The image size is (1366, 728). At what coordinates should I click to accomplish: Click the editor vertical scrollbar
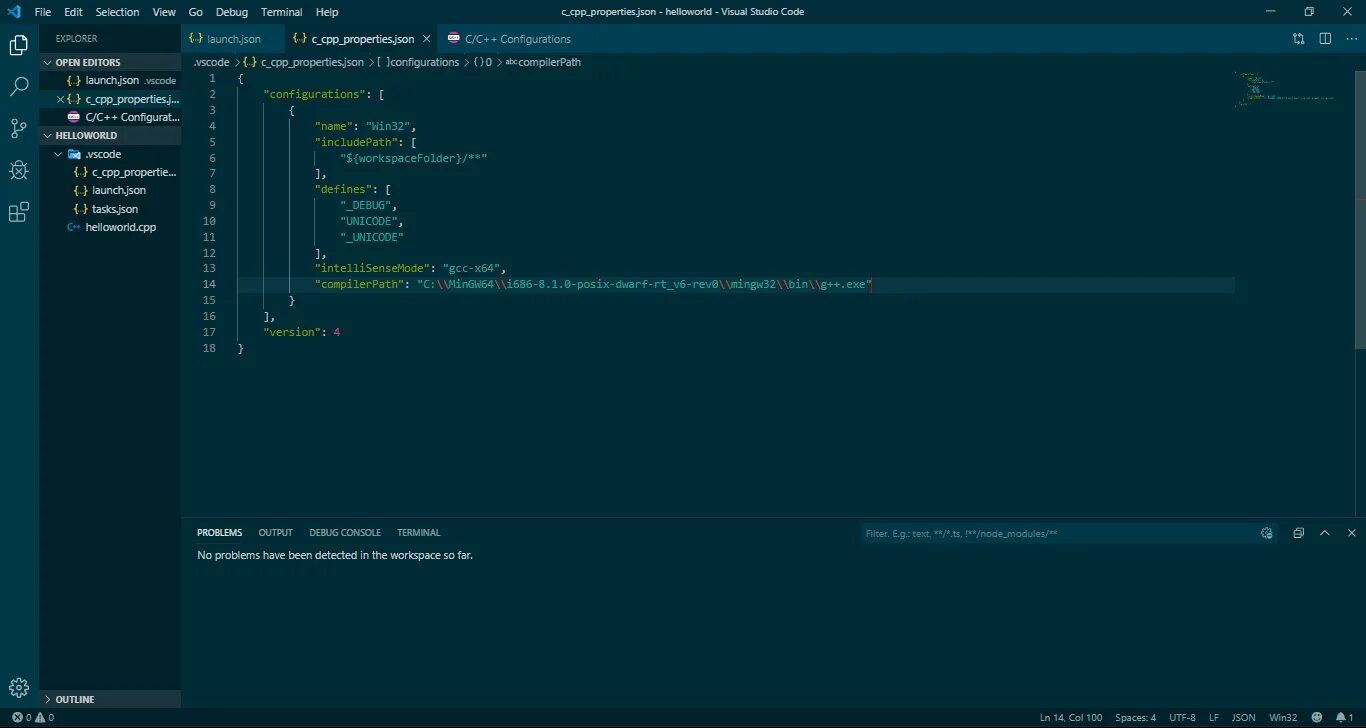(1360, 208)
